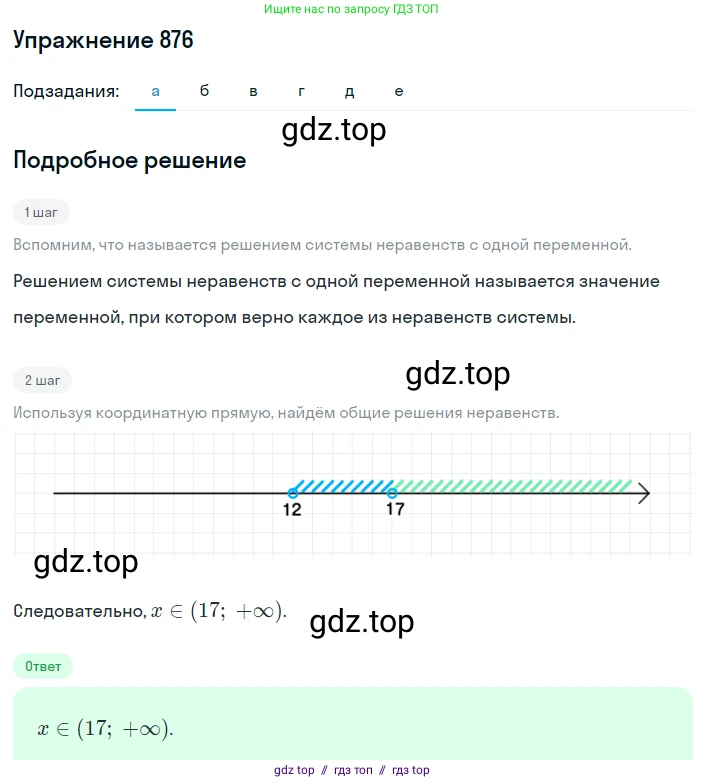705x782 pixels.
Task: Open the Cyrillic "гдз топ" footer link
Action: 351,770
